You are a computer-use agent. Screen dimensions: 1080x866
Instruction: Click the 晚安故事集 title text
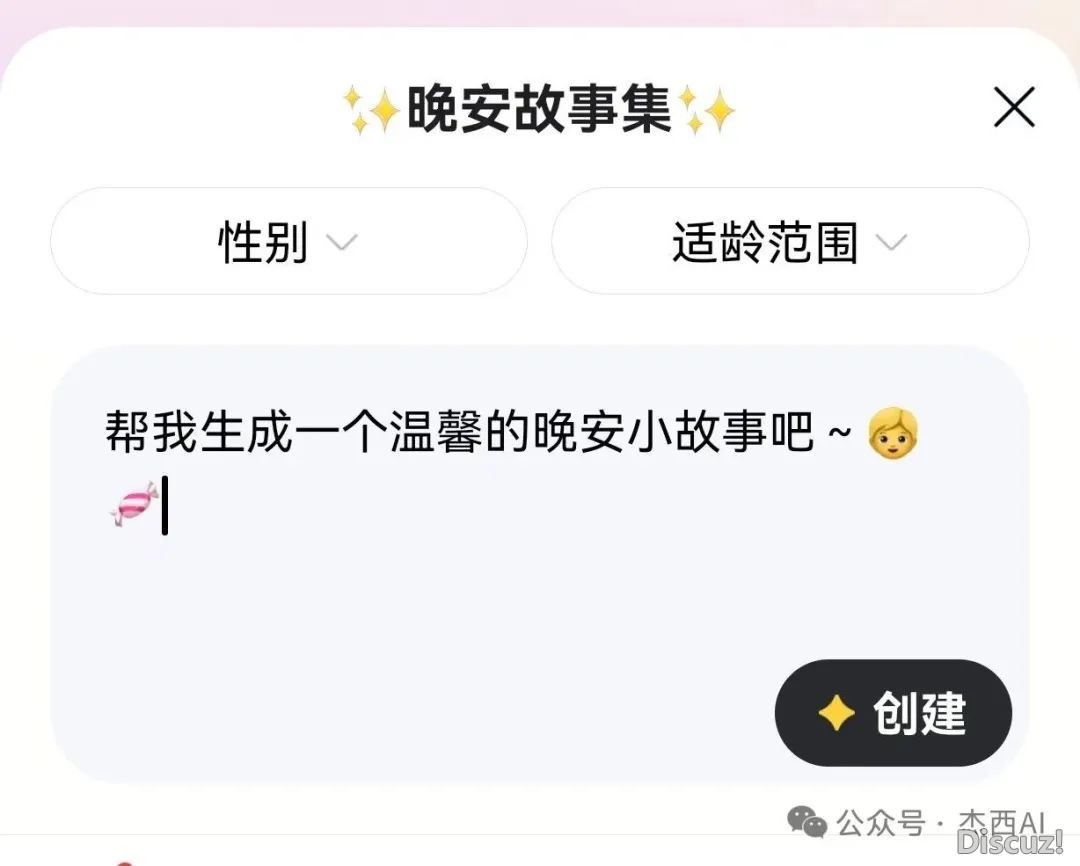click(539, 110)
